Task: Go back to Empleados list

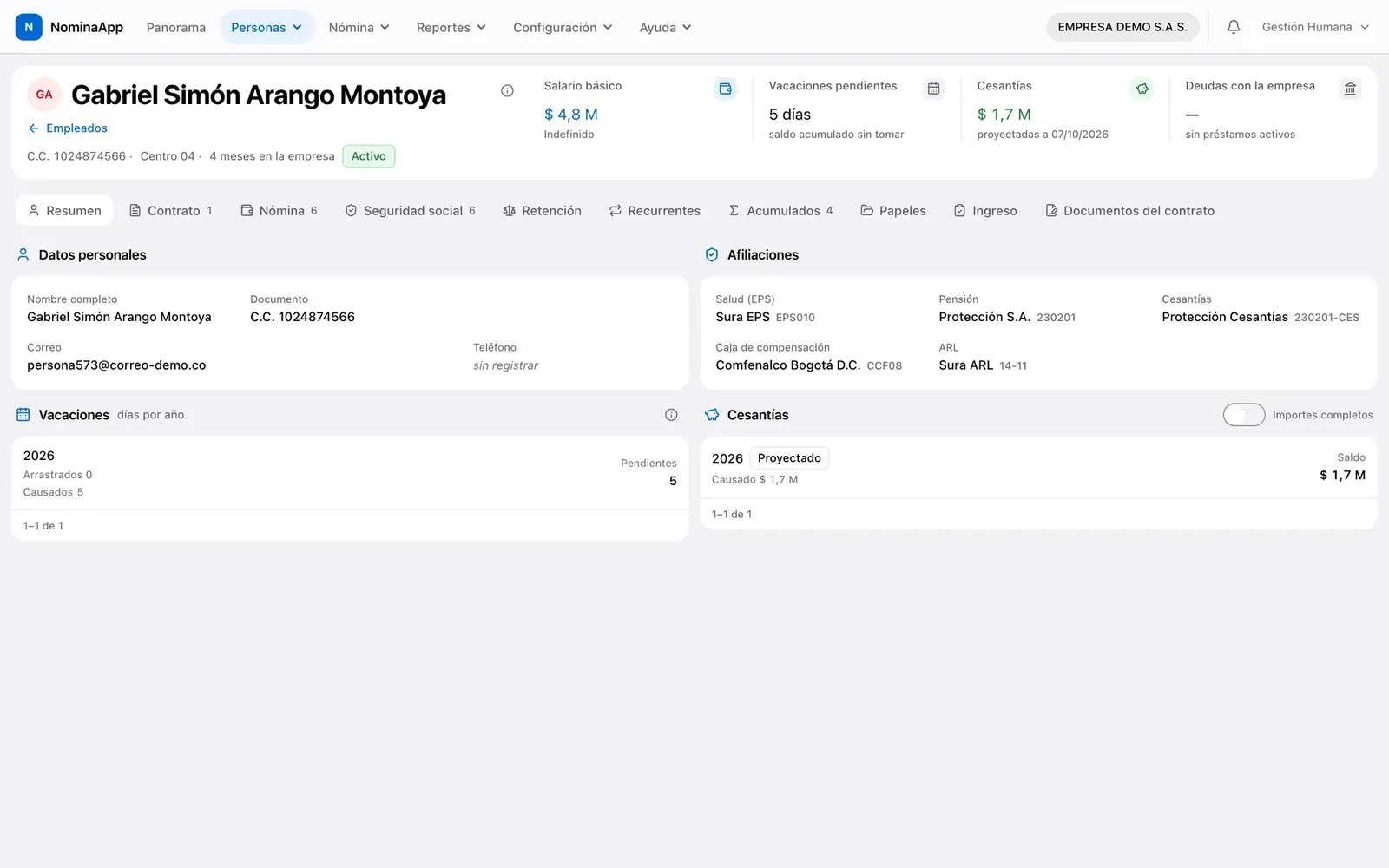Action: pos(68,128)
